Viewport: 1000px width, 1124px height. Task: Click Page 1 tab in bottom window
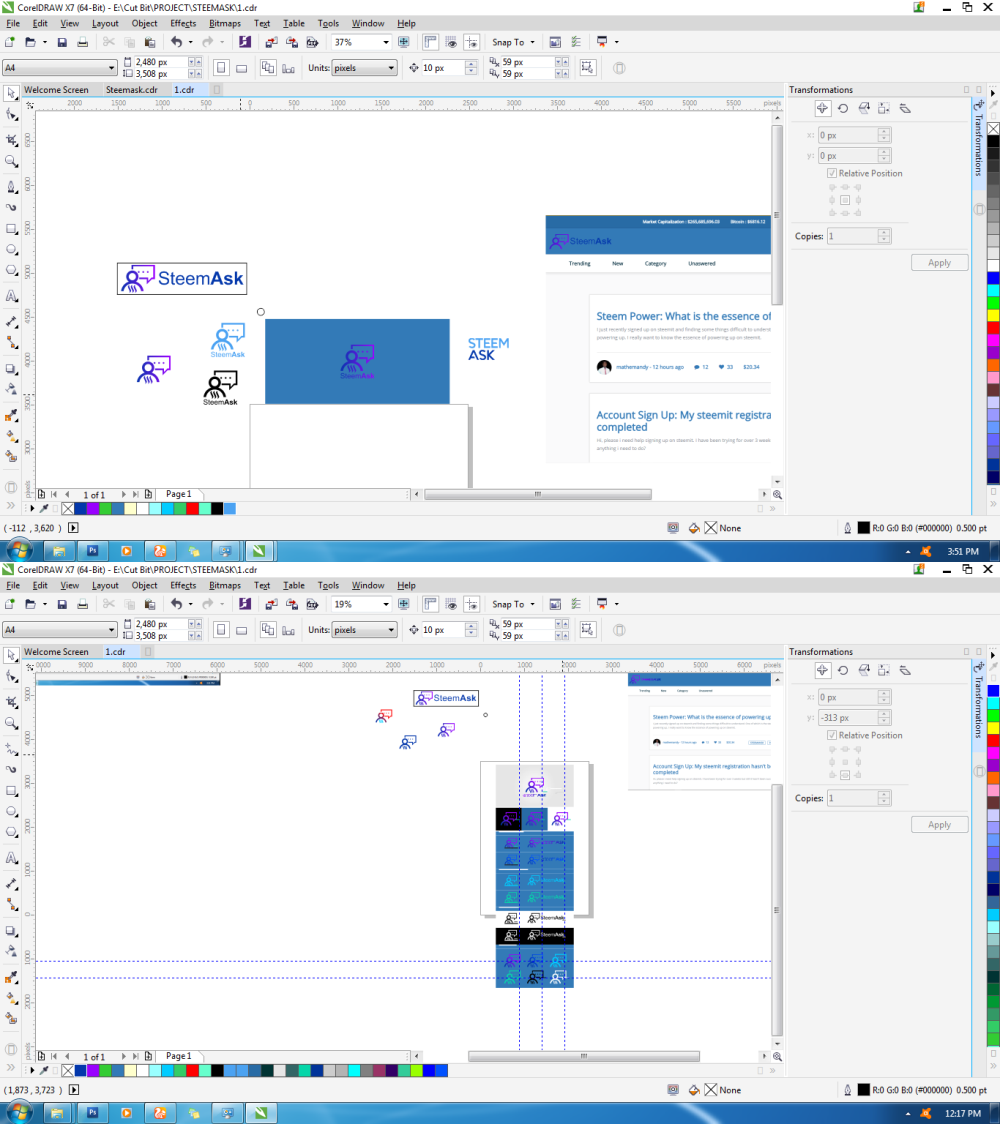click(x=178, y=1056)
